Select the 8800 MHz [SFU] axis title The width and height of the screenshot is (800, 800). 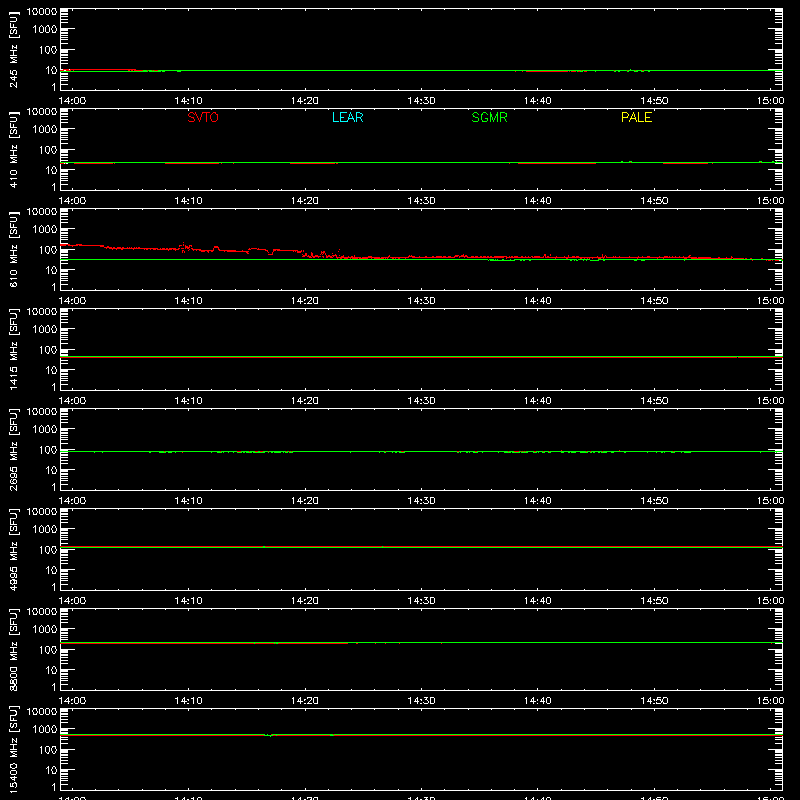click(14, 649)
